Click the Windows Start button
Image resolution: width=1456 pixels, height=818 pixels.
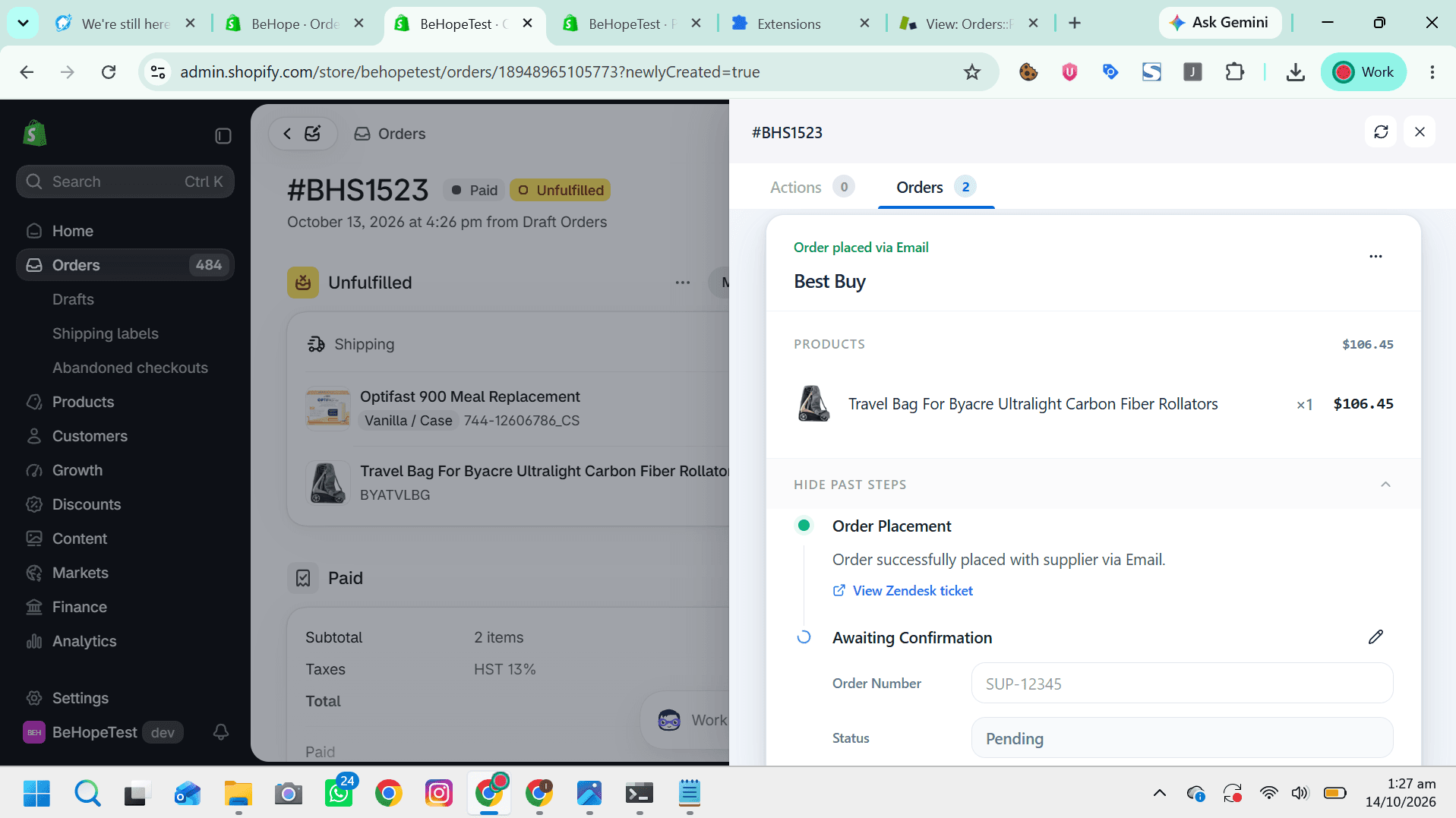36,793
